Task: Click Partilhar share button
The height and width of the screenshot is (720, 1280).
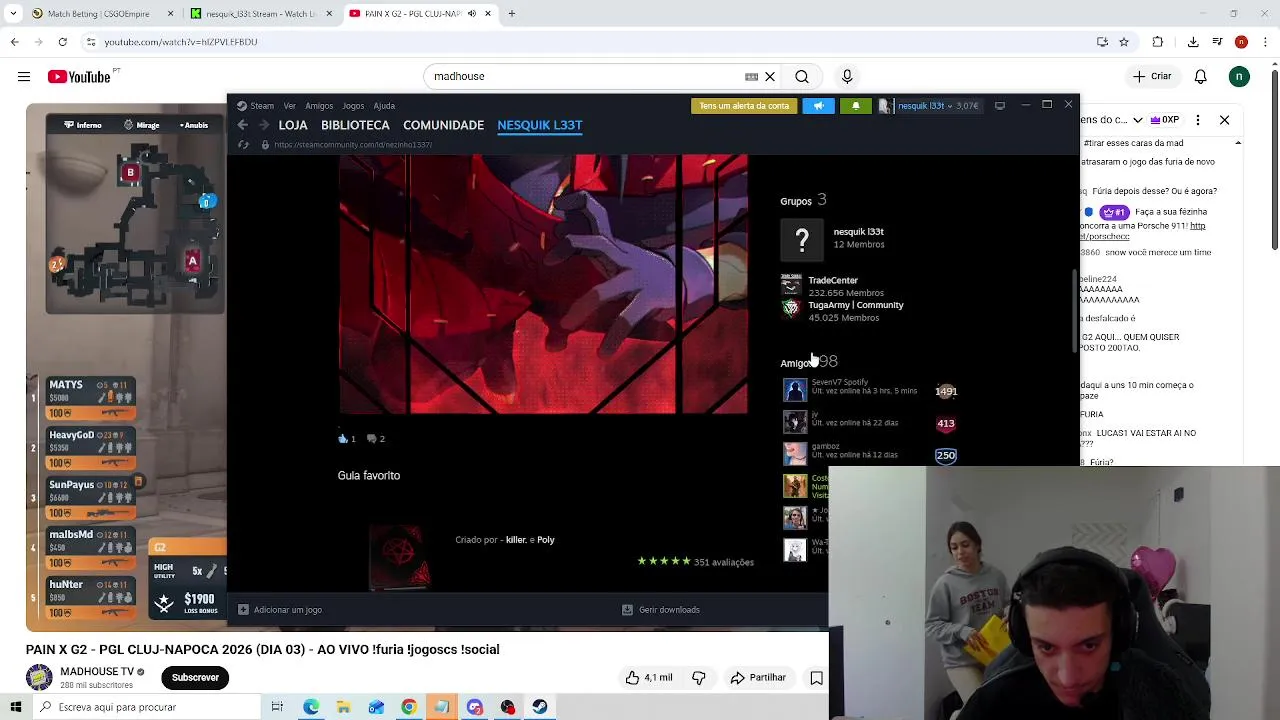Action: (757, 678)
